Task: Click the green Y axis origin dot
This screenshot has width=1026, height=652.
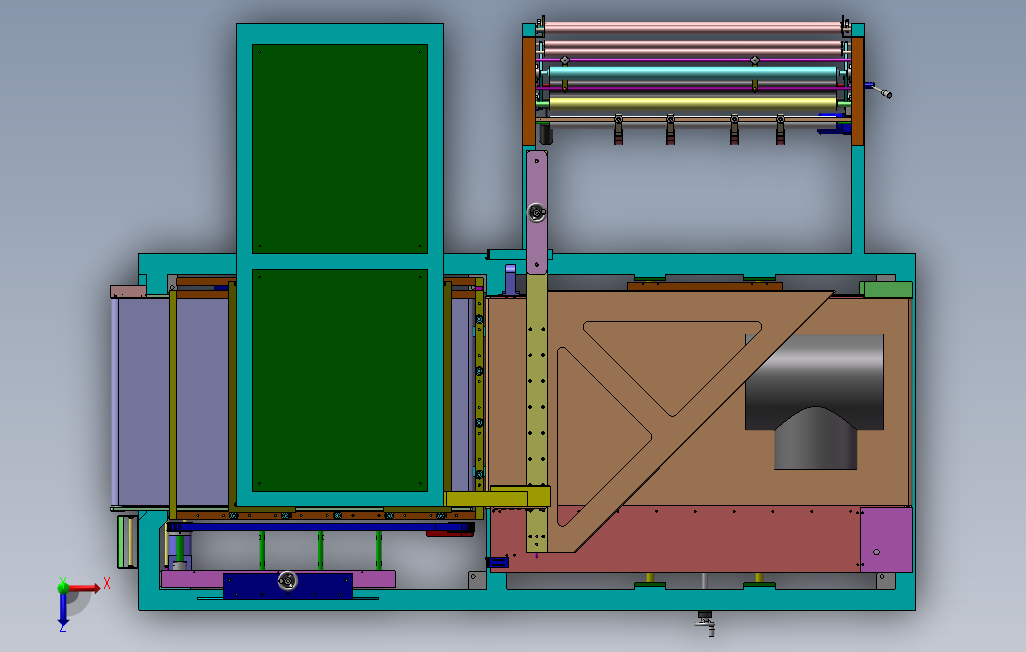Action: pyautogui.click(x=63, y=587)
